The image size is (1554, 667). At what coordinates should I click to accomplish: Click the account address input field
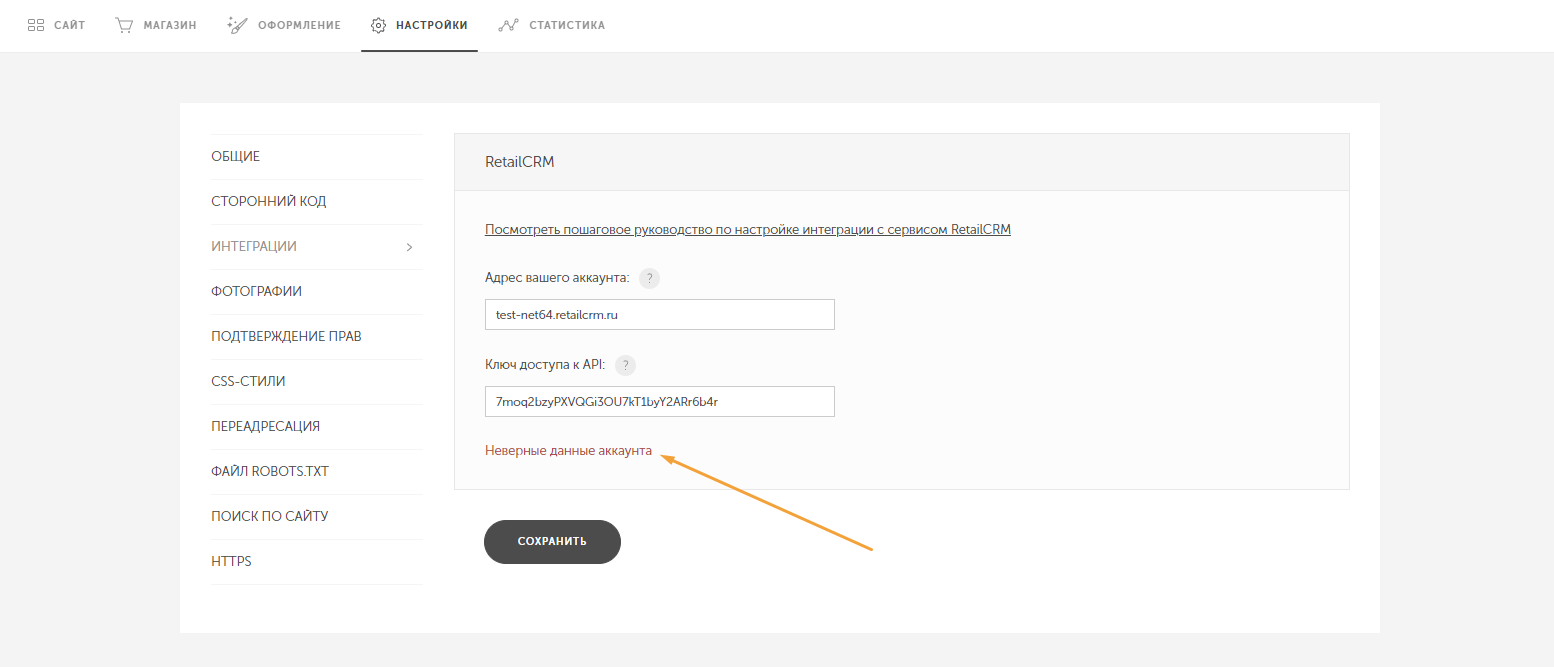pos(660,315)
